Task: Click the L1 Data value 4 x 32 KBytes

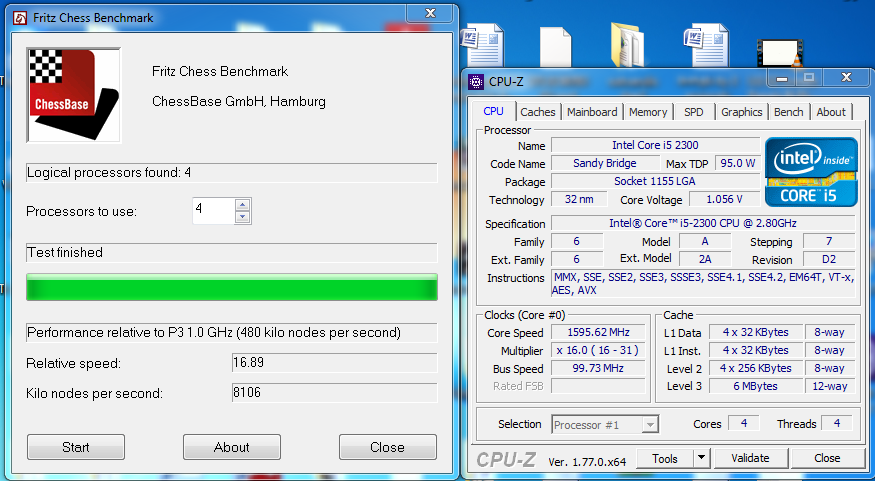Action: pyautogui.click(x=756, y=333)
